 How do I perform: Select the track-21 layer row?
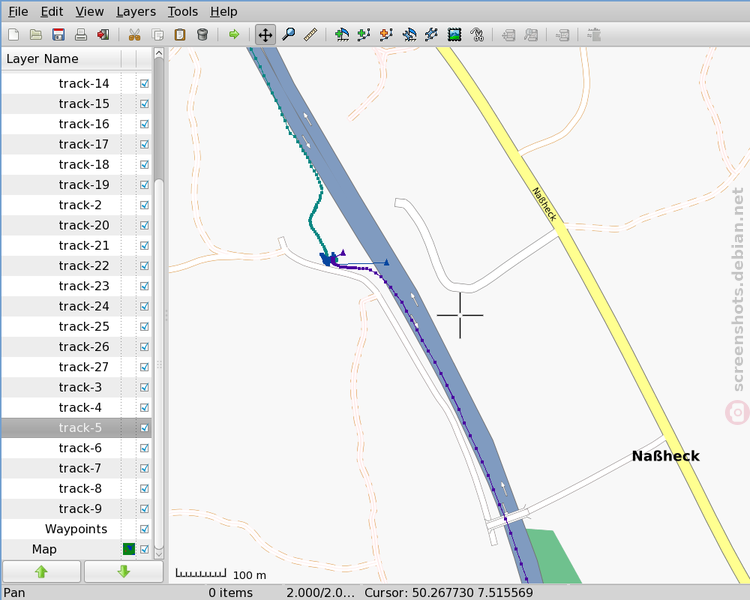point(77,245)
